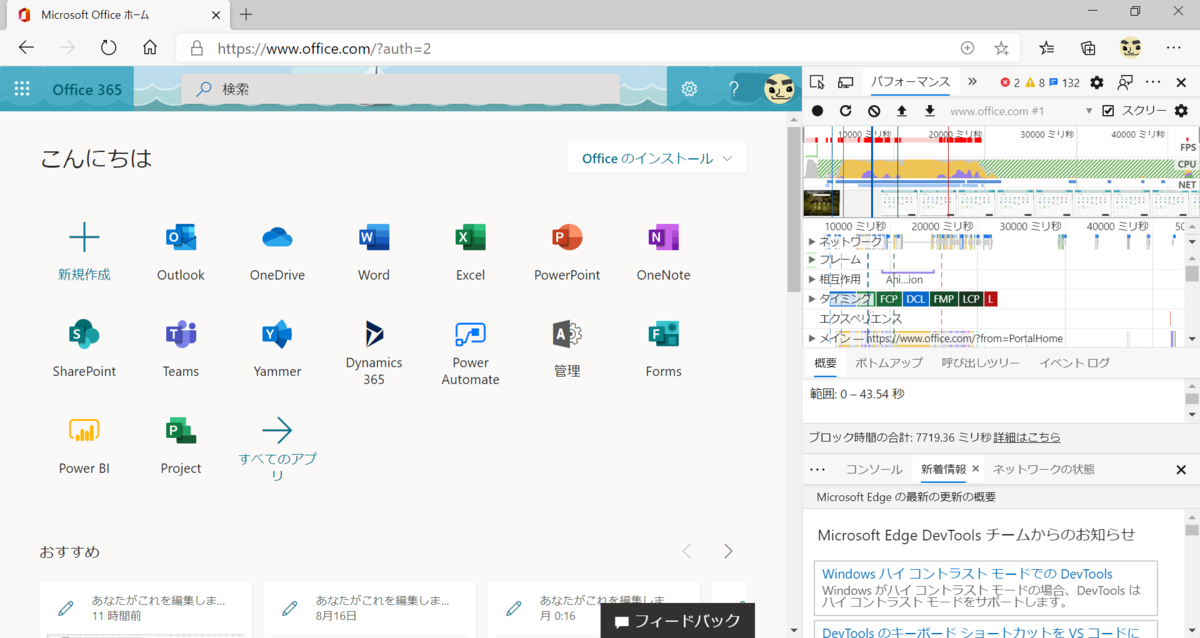Open the Windows ハイ コントラスト モードでの DevTools link
1200x638 pixels.
967,574
